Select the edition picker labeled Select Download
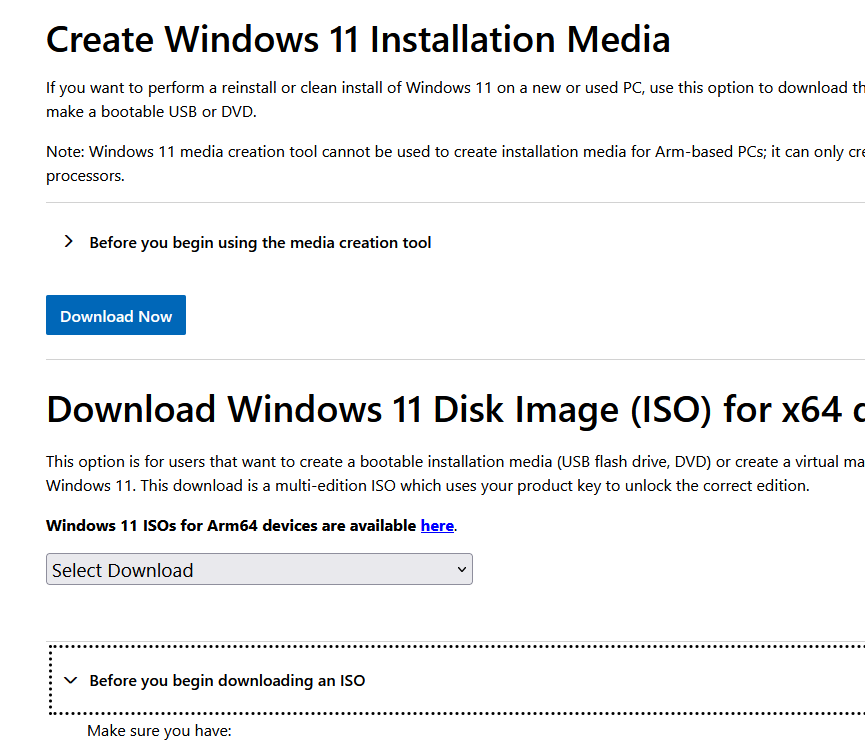 click(258, 569)
